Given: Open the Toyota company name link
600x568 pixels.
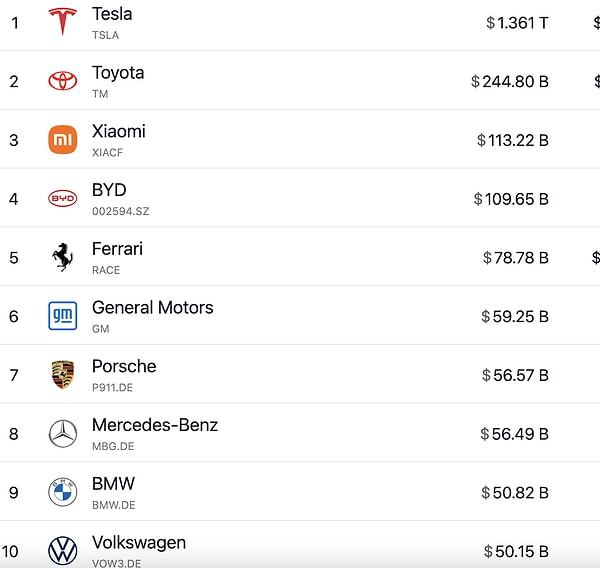Looking at the screenshot, I should pos(118,73).
